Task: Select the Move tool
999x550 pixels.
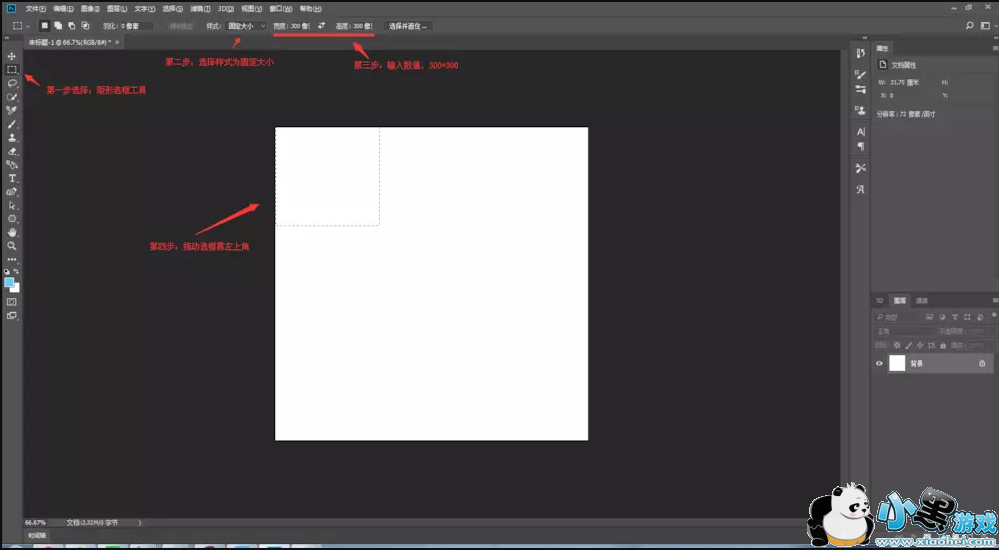Action: 12,56
